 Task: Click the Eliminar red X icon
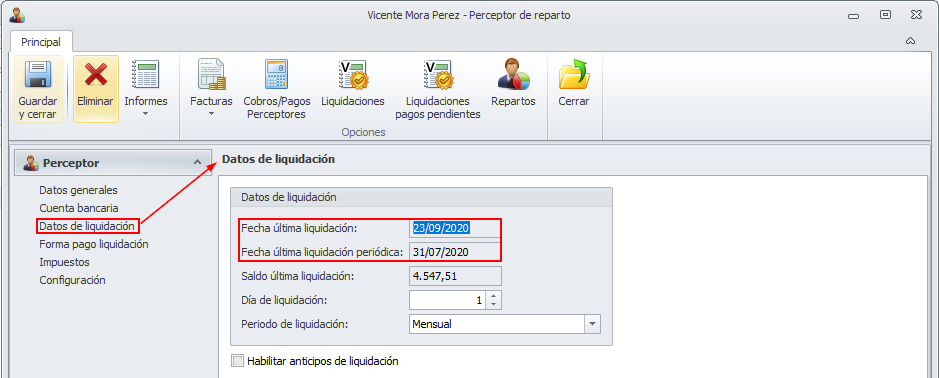[96, 75]
